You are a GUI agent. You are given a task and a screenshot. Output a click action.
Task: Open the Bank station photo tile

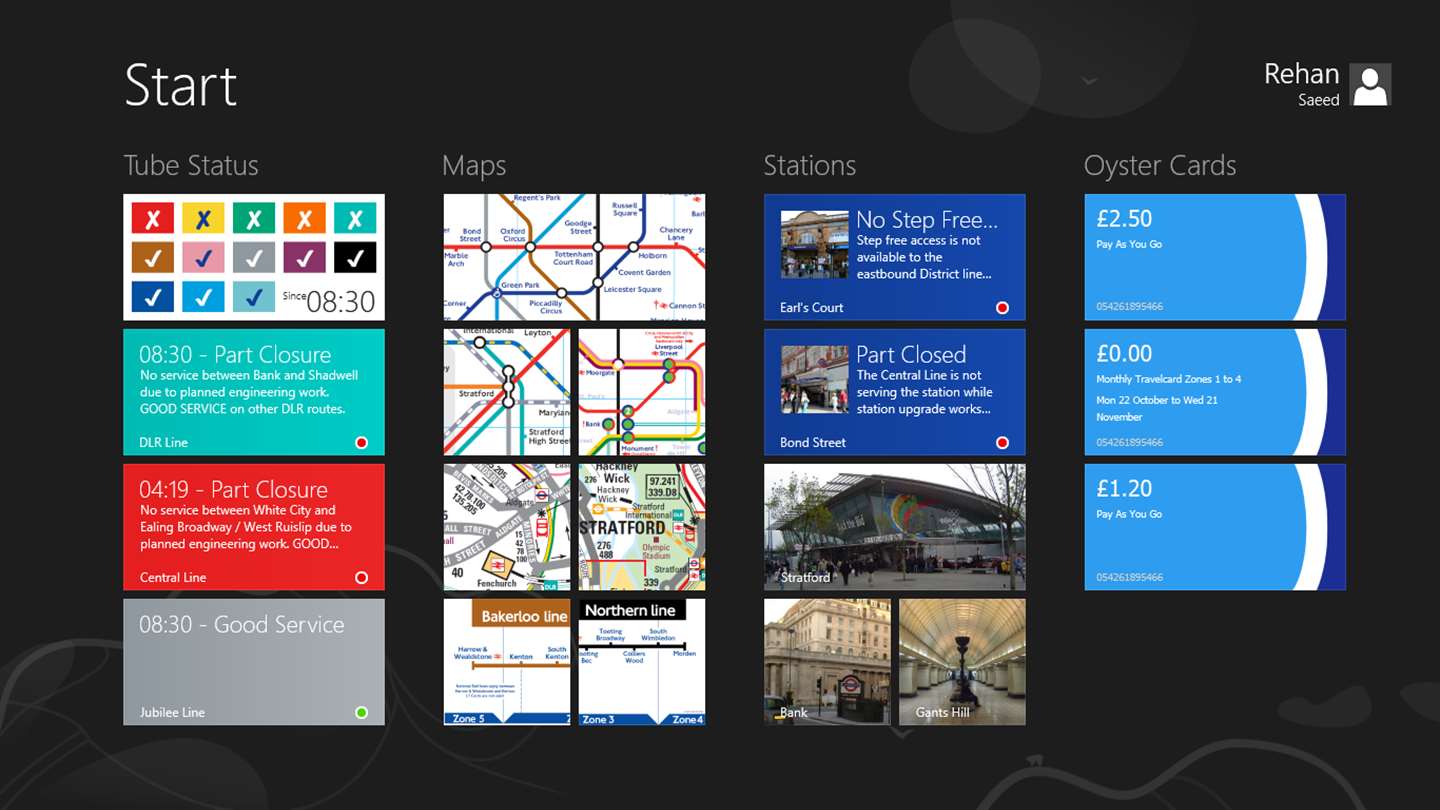[827, 662]
